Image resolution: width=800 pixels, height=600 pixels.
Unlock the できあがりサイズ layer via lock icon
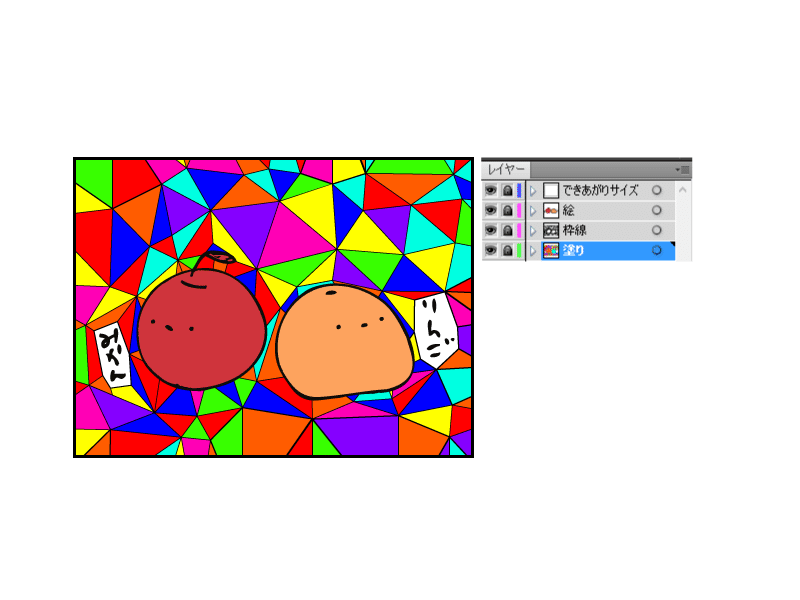(507, 190)
